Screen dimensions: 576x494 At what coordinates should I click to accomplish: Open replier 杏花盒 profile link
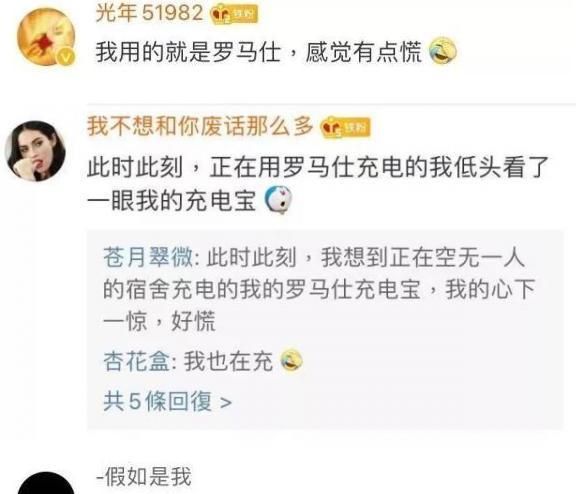[137, 361]
